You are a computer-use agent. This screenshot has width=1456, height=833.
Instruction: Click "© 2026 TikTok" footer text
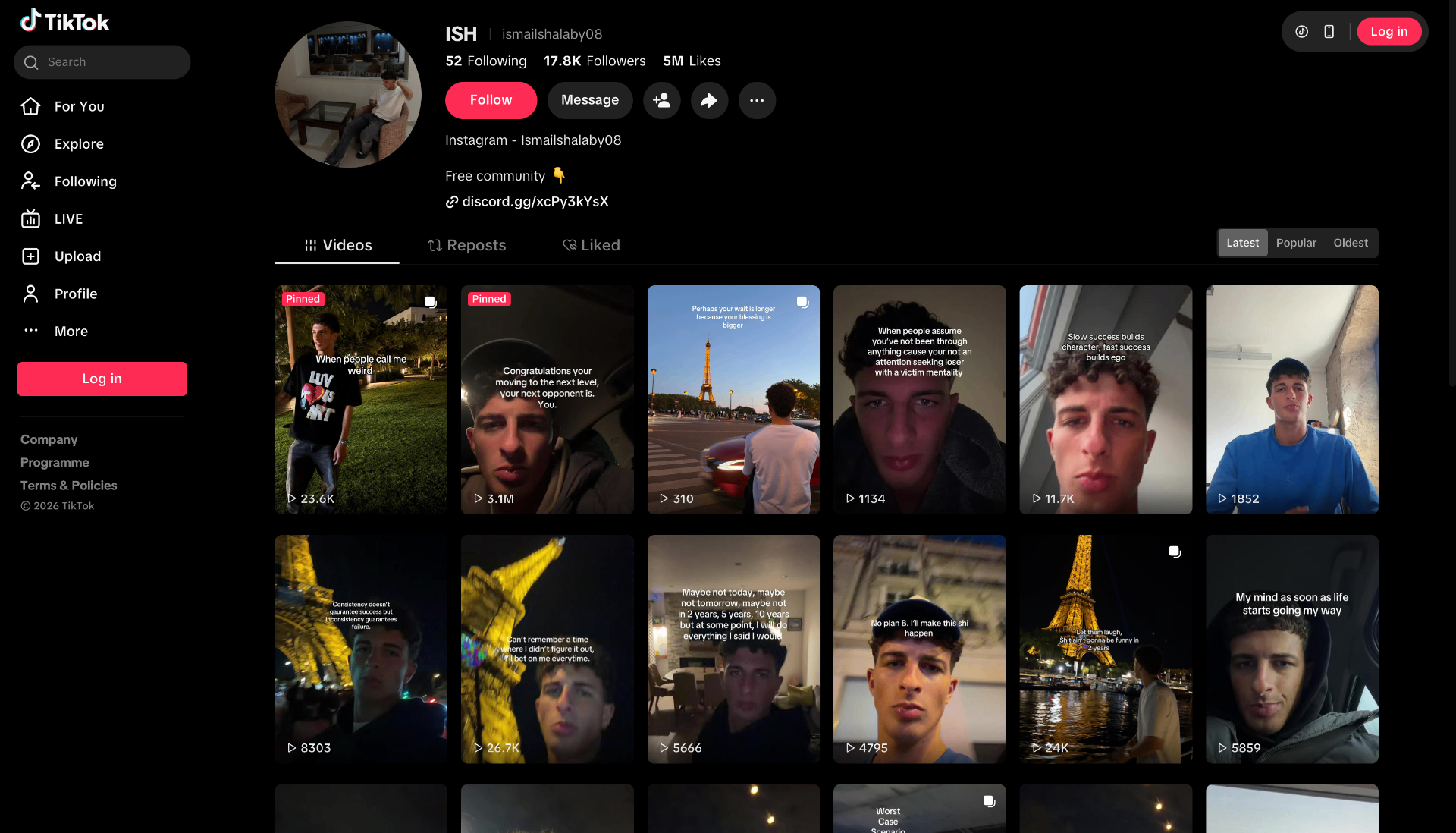(x=58, y=506)
